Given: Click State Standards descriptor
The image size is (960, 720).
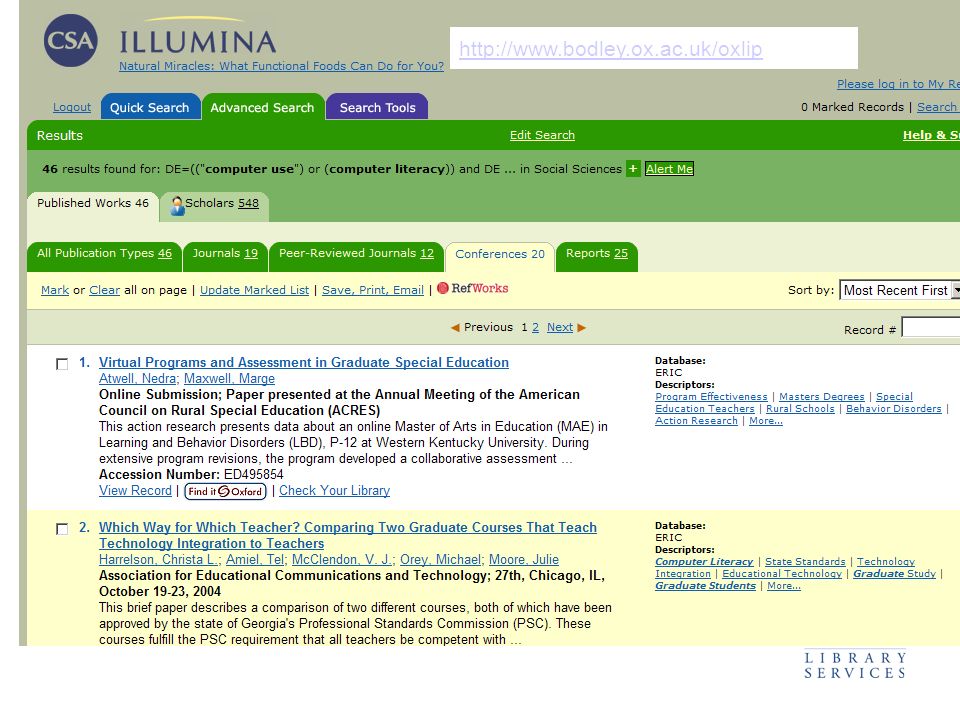Looking at the screenshot, I should pos(805,561).
